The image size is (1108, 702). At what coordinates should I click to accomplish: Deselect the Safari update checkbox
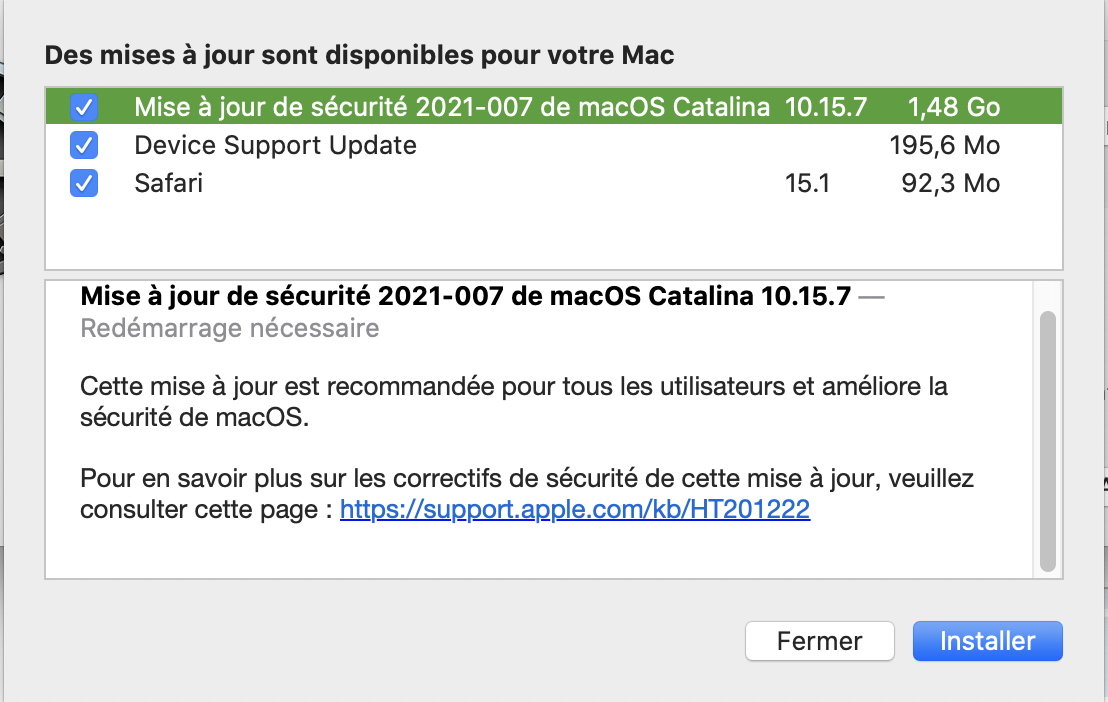tap(84, 184)
